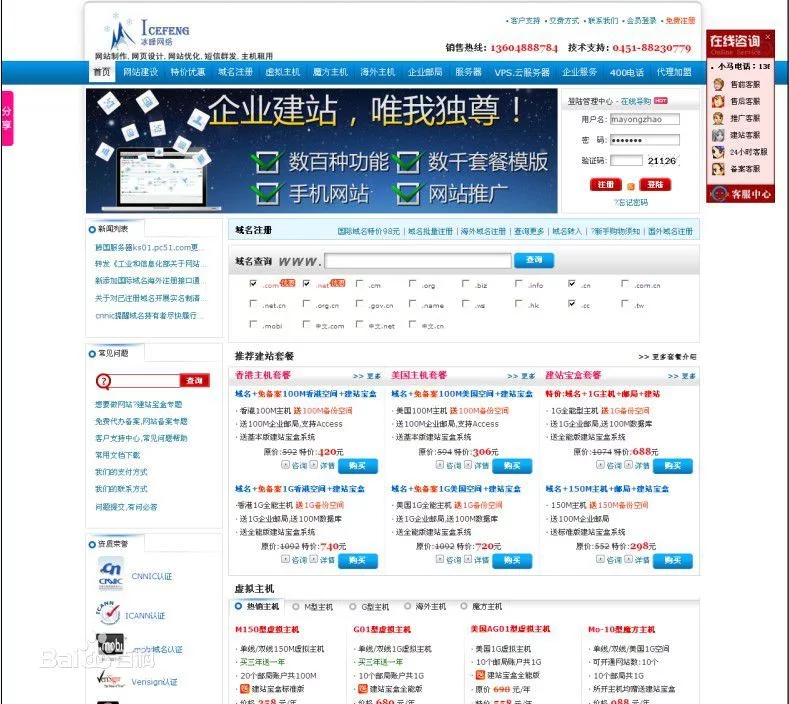Open the 域名注册 navigation item
Screen dimensions: 789x704
click(x=235, y=72)
